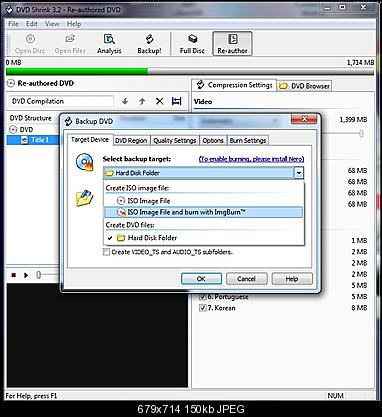The height and width of the screenshot is (417, 382).
Task: Toggle Create VIDEO_TS and AUDIO_TS subfolders checkbox
Action: [x=106, y=252]
